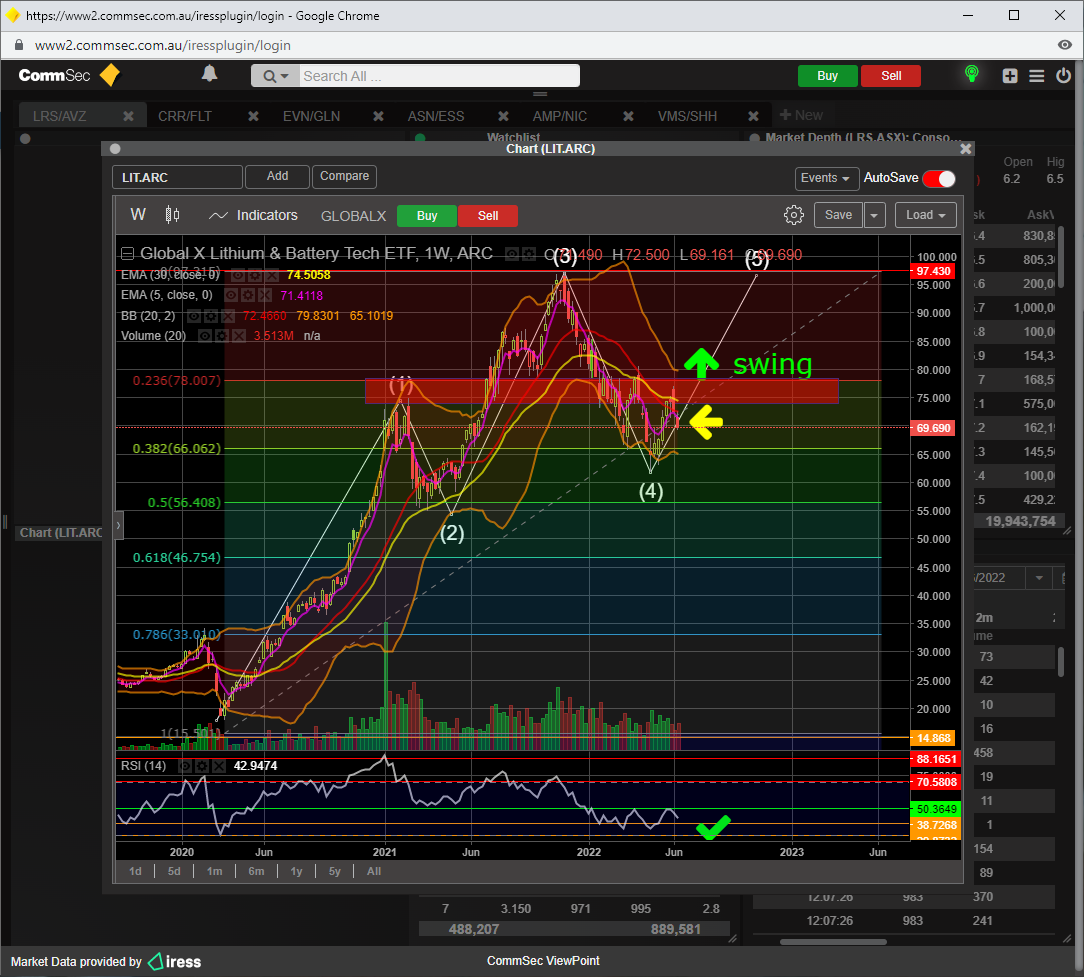The height and width of the screenshot is (977, 1084).
Task: Toggle visibility of Volume (20) indicator
Action: coord(205,336)
